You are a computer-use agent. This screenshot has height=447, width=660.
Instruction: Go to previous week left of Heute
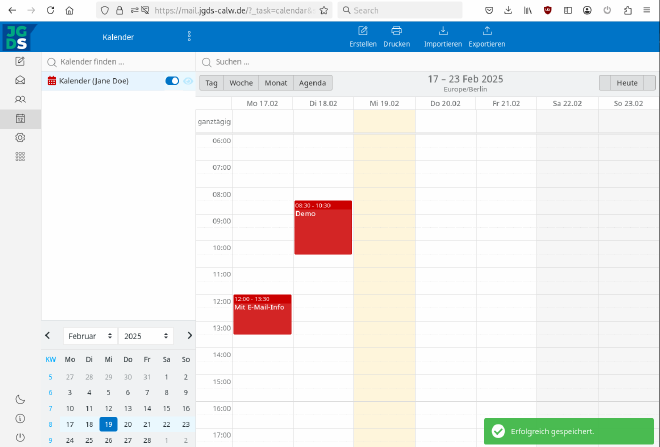click(605, 83)
